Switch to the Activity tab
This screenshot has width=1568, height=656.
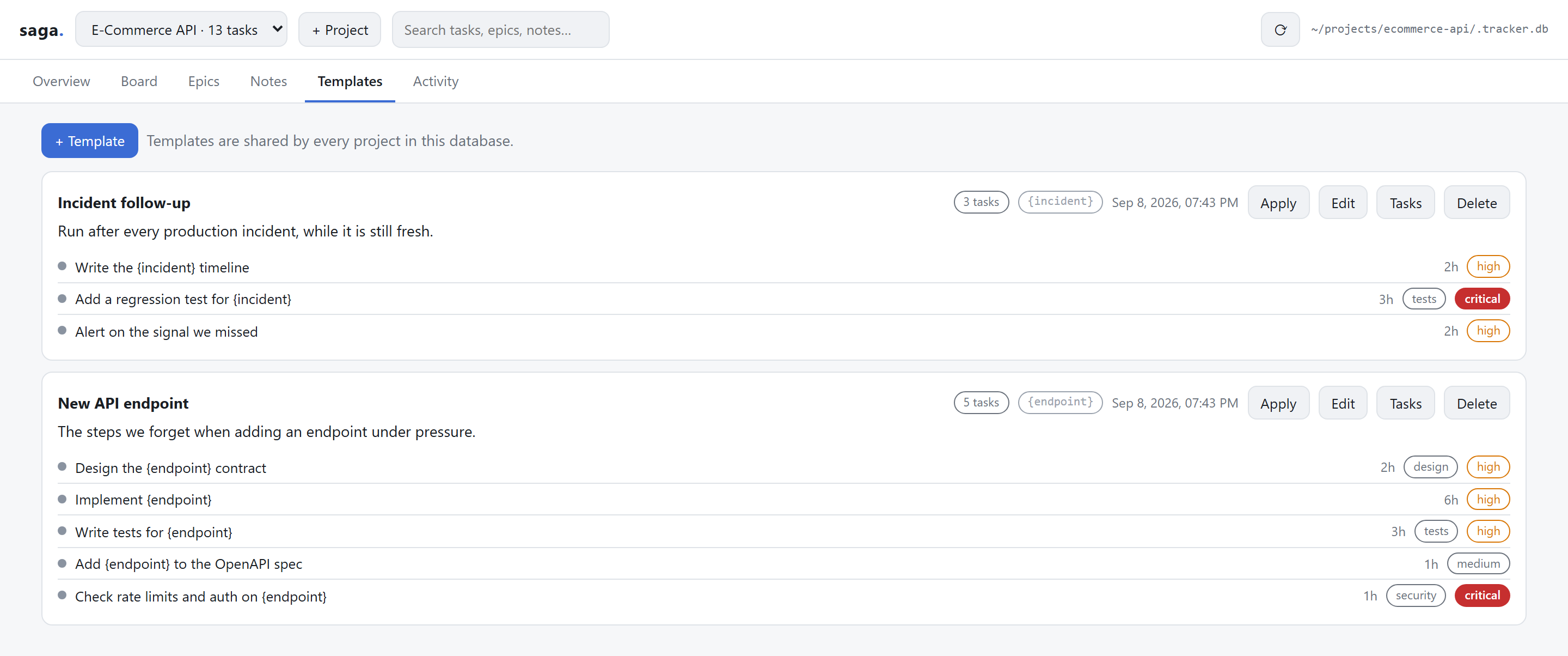tap(436, 81)
